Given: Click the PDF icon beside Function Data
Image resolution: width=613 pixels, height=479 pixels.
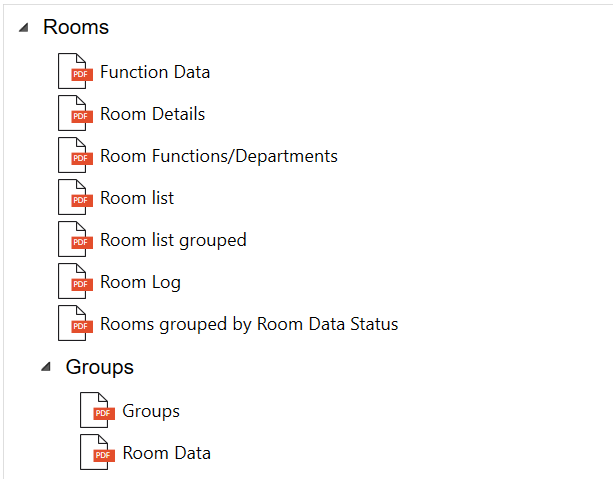Looking at the screenshot, I should click(74, 73).
